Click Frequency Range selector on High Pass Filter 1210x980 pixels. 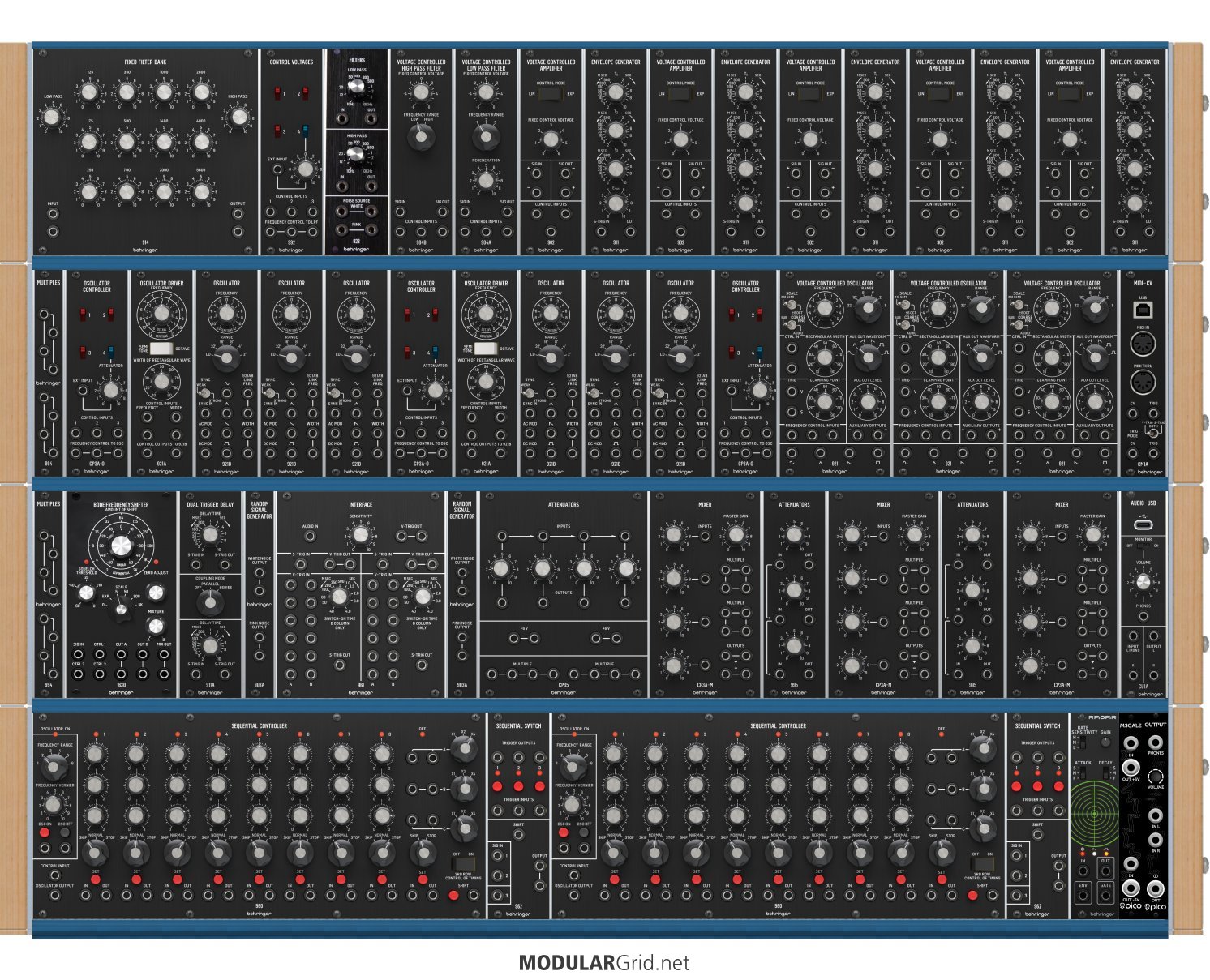[421, 139]
